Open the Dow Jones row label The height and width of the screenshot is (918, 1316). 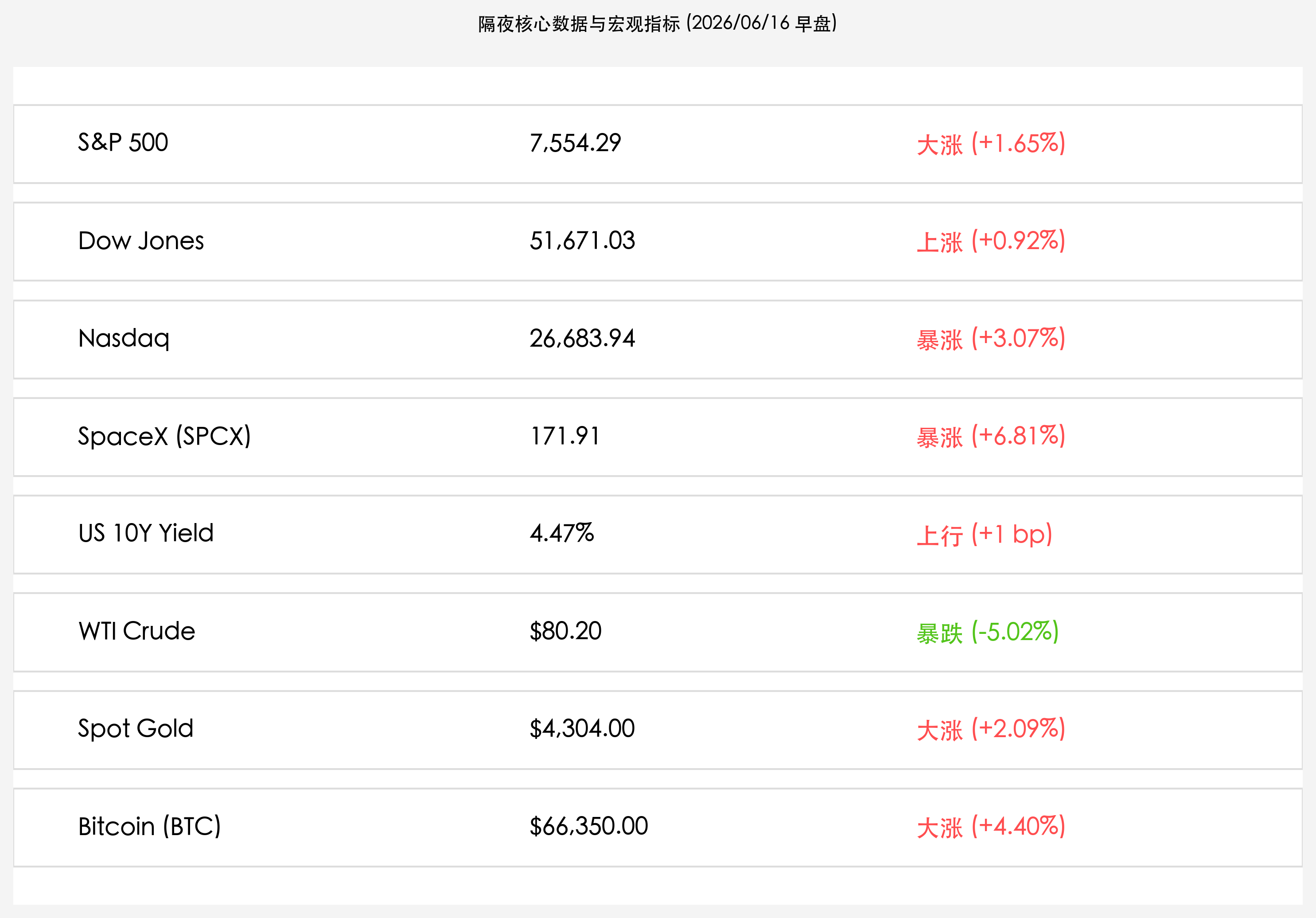point(141,241)
